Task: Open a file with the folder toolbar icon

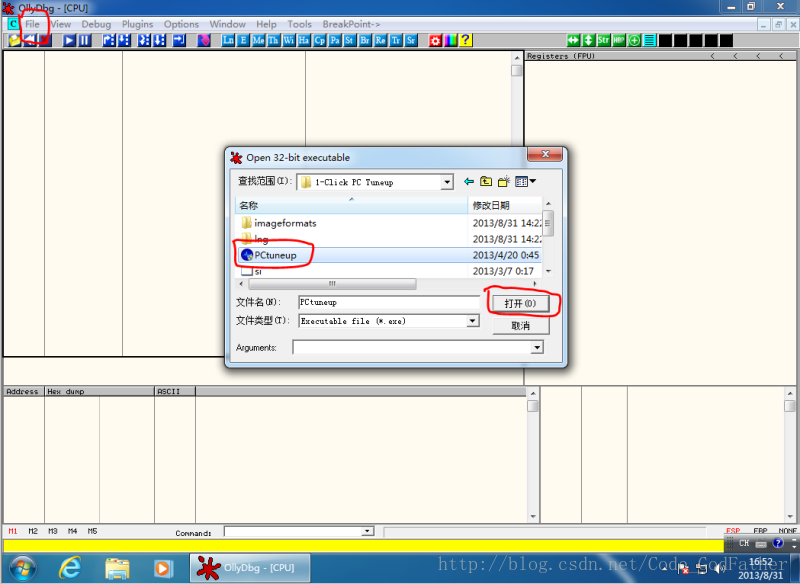Action: 14,40
